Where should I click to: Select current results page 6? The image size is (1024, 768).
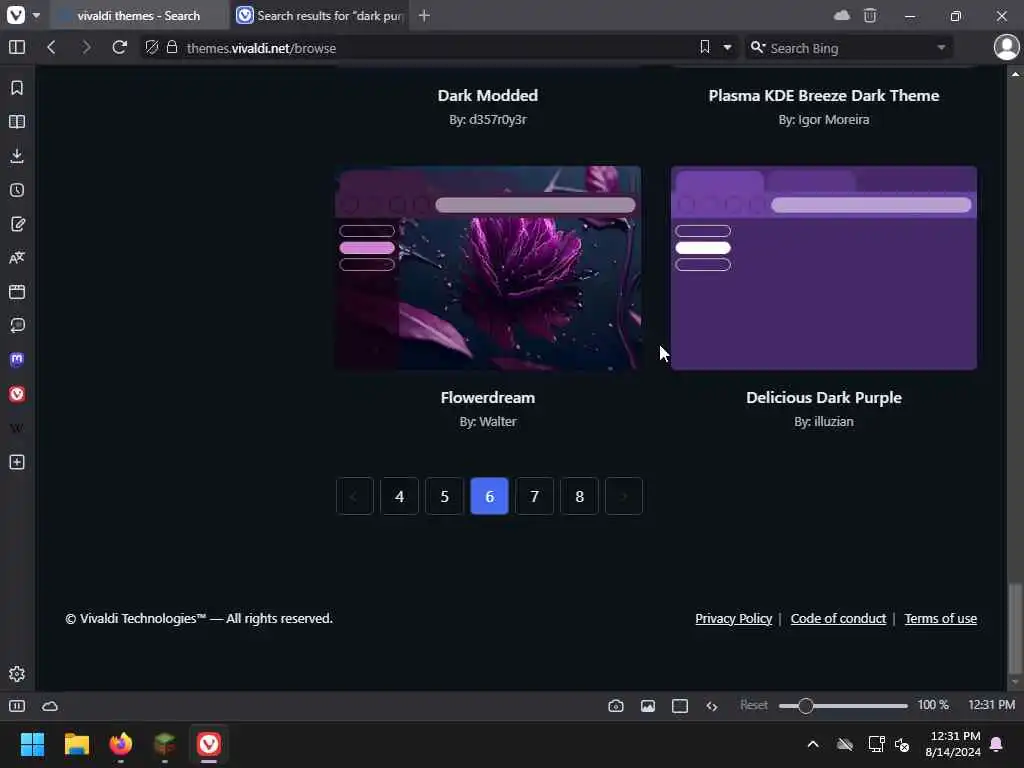coord(489,496)
